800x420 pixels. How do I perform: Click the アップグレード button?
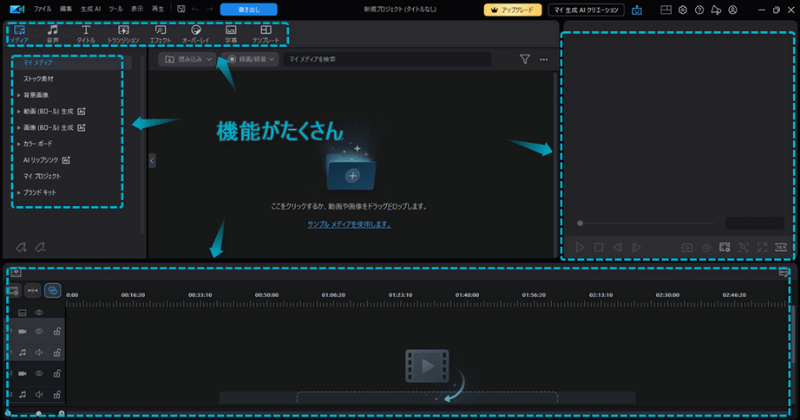click(x=512, y=10)
